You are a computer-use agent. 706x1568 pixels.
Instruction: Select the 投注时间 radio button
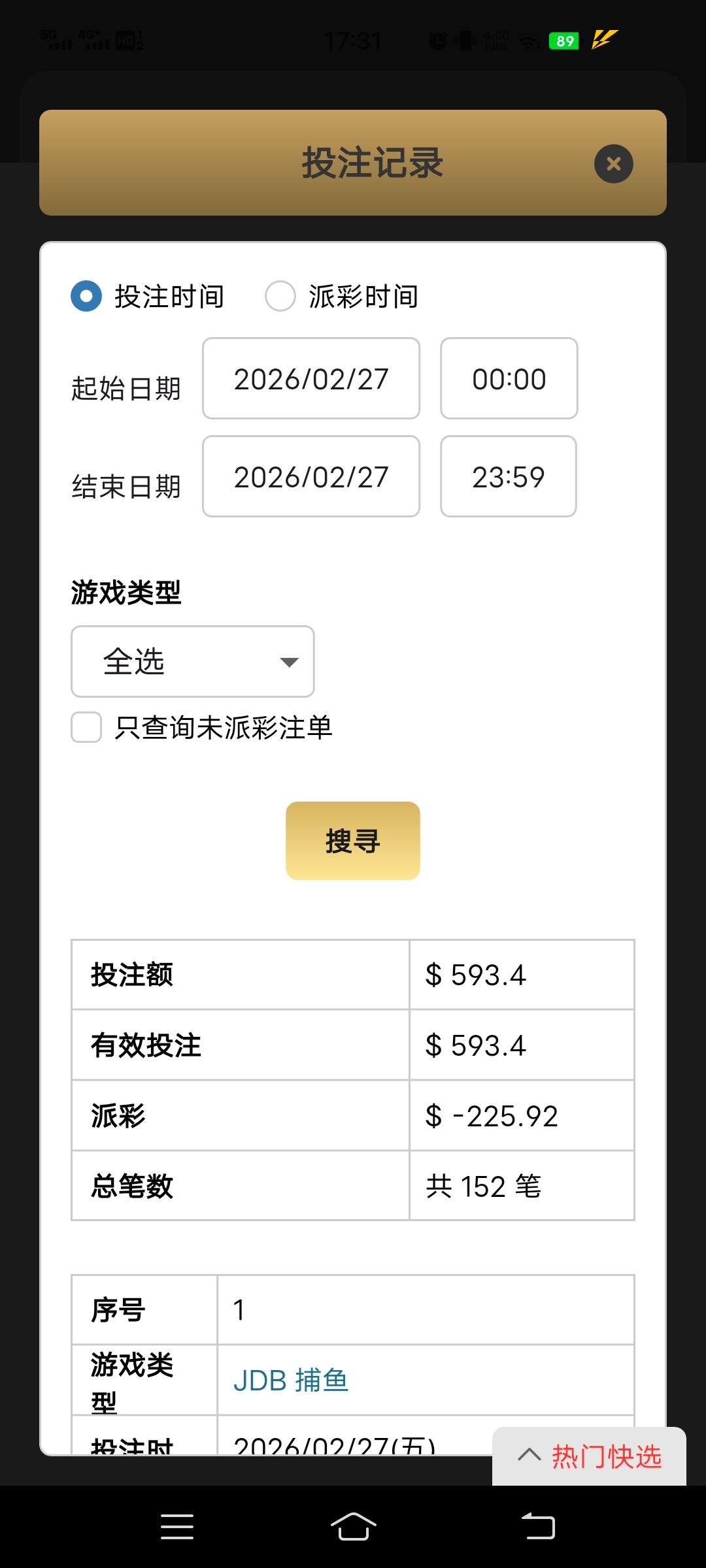[86, 296]
